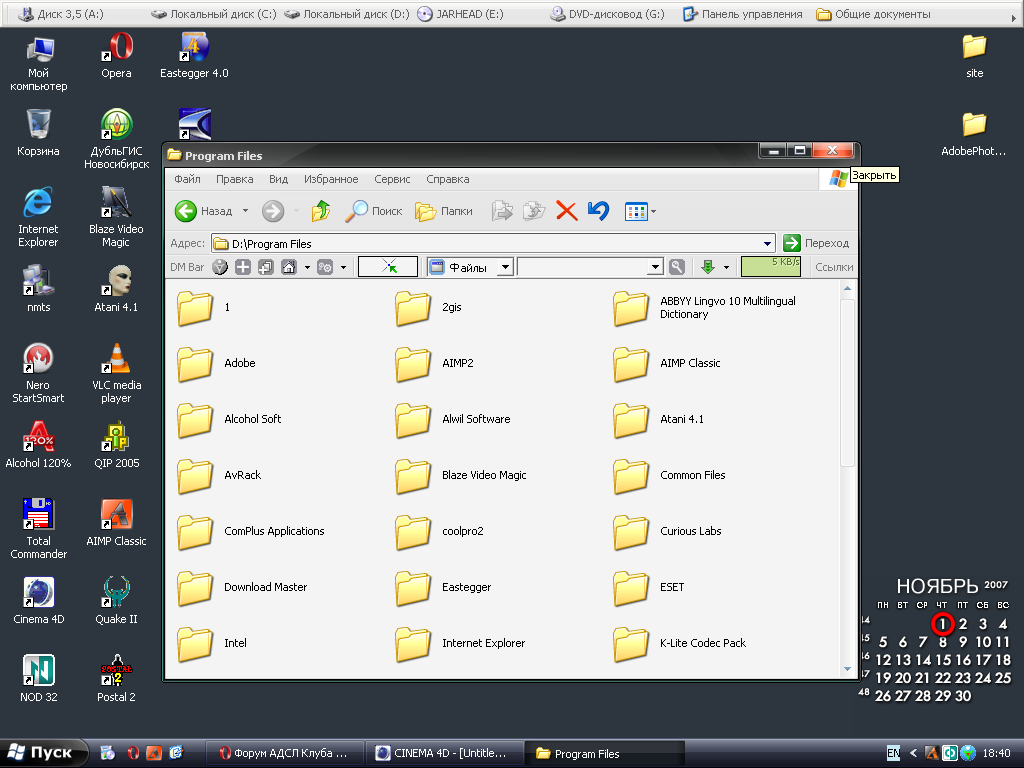
Task: Open the Справка menu
Action: point(447,179)
